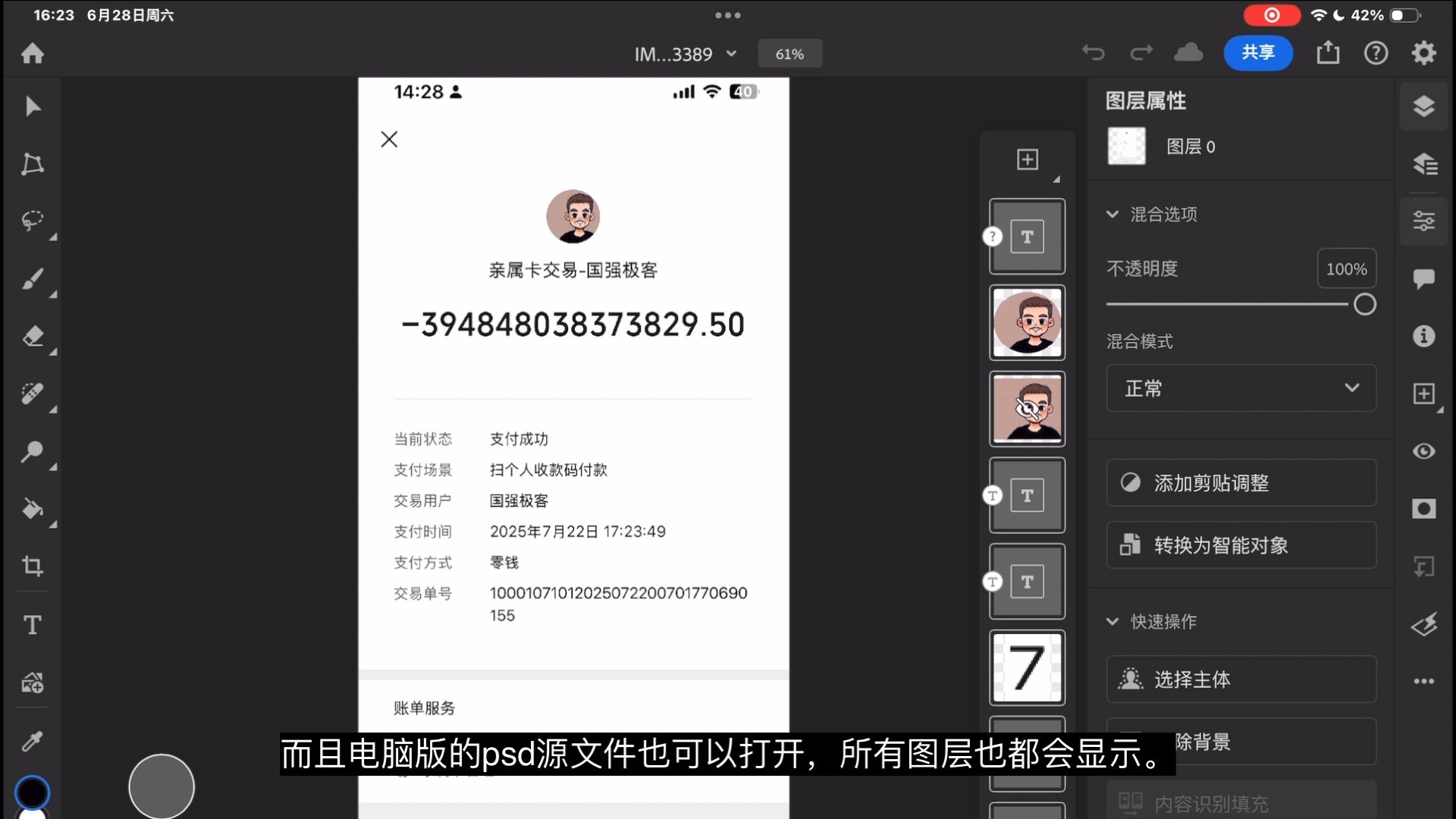This screenshot has width=1456, height=819.
Task: Collapse the 混合选项 section
Action: coord(1112,215)
